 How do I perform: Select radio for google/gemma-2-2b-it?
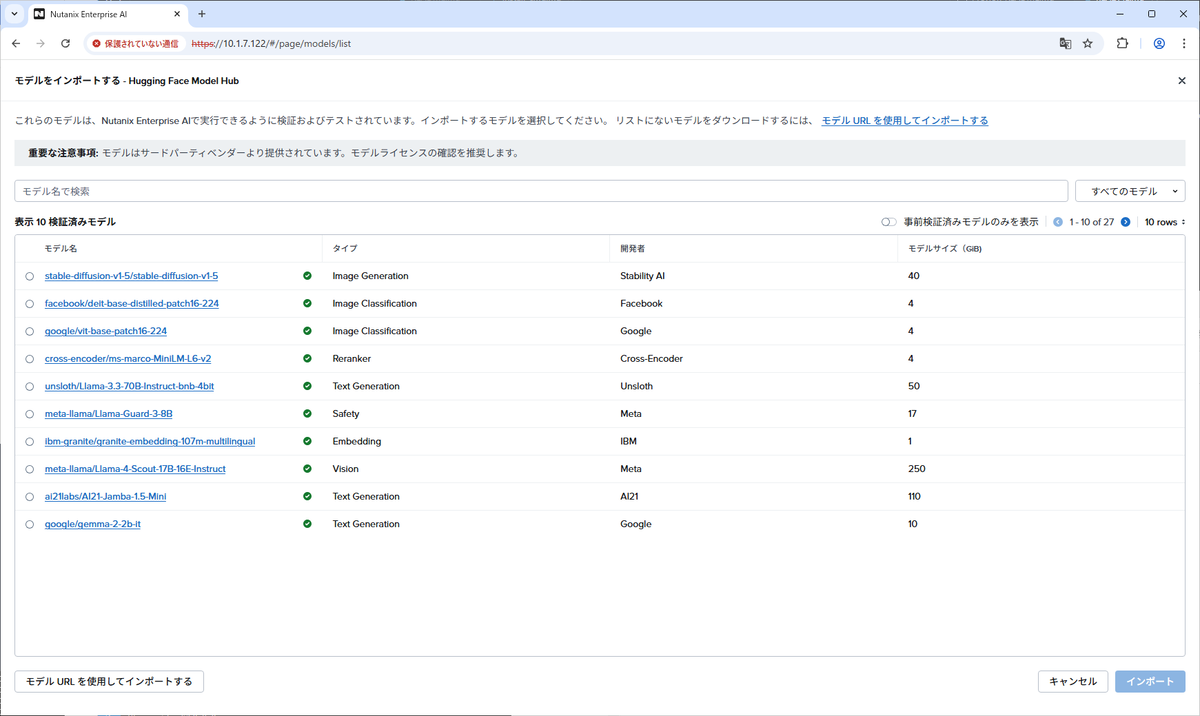(30, 524)
